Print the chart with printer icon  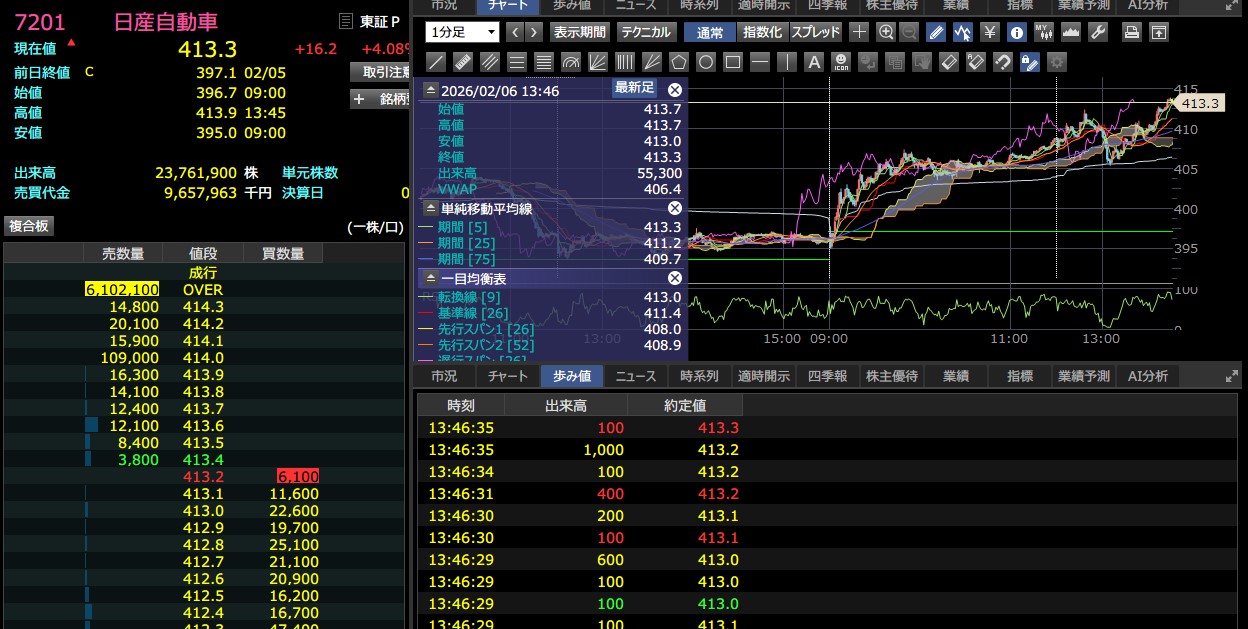[1131, 32]
